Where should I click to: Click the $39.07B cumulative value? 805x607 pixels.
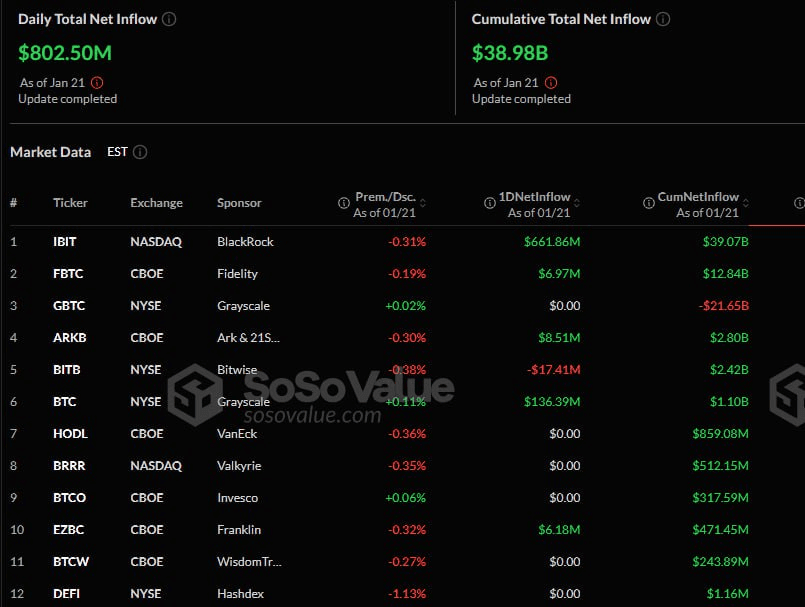[725, 242]
